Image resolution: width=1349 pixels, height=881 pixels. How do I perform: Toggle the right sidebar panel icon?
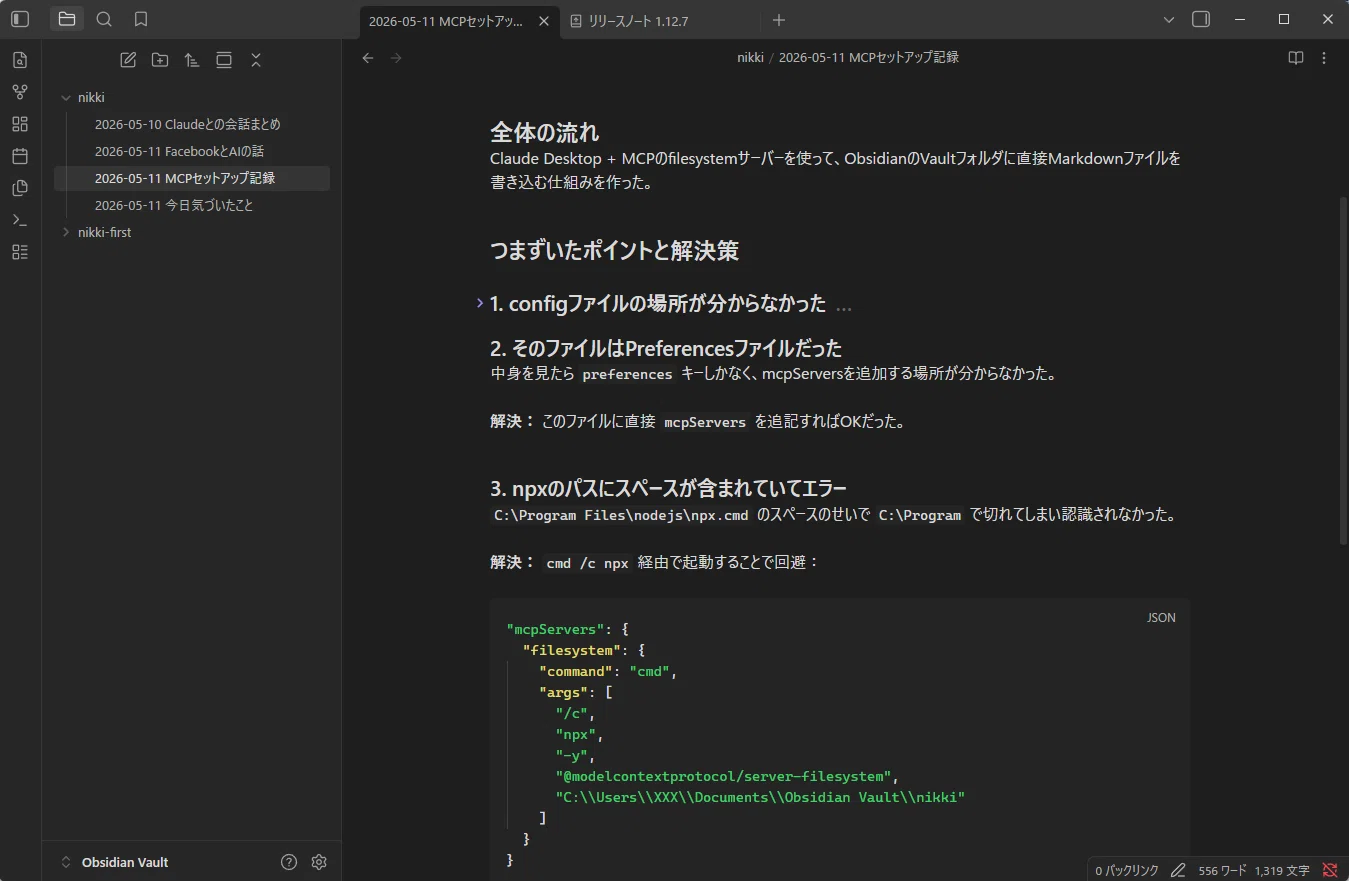pyautogui.click(x=1201, y=19)
